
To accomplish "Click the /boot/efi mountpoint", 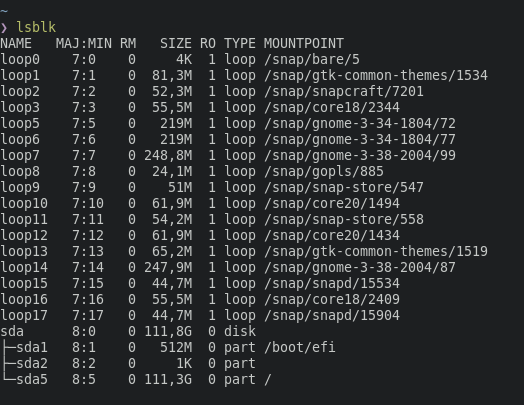I will pyautogui.click(x=300, y=348).
